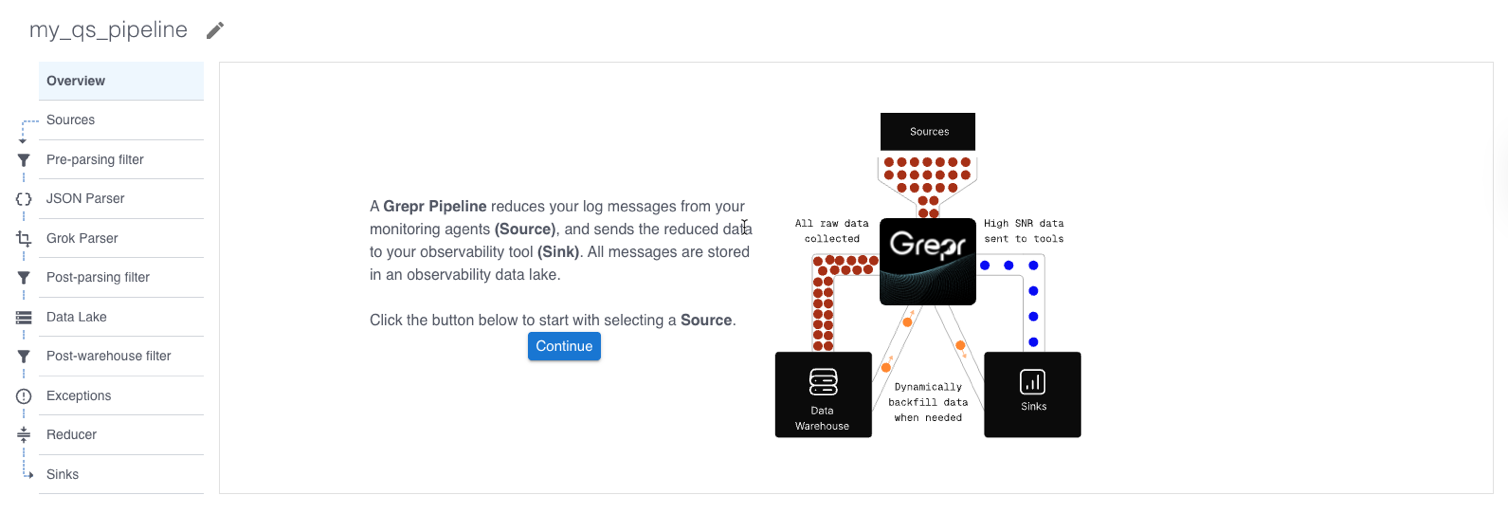
Task: Select Sources in the sidebar
Action: point(121,120)
